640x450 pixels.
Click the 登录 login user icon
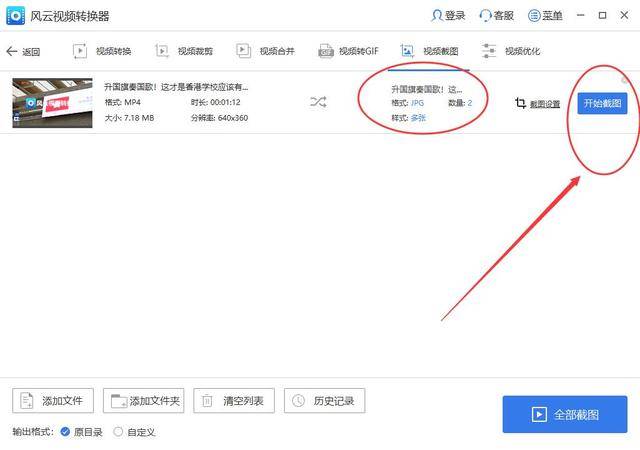tap(436, 16)
